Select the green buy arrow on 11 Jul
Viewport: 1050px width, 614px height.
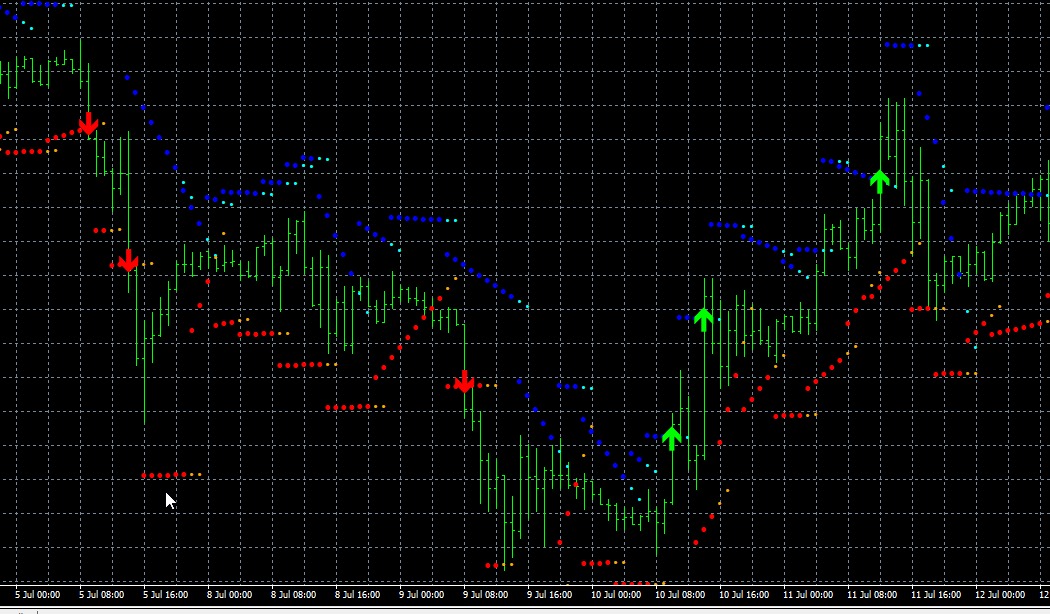coord(879,181)
